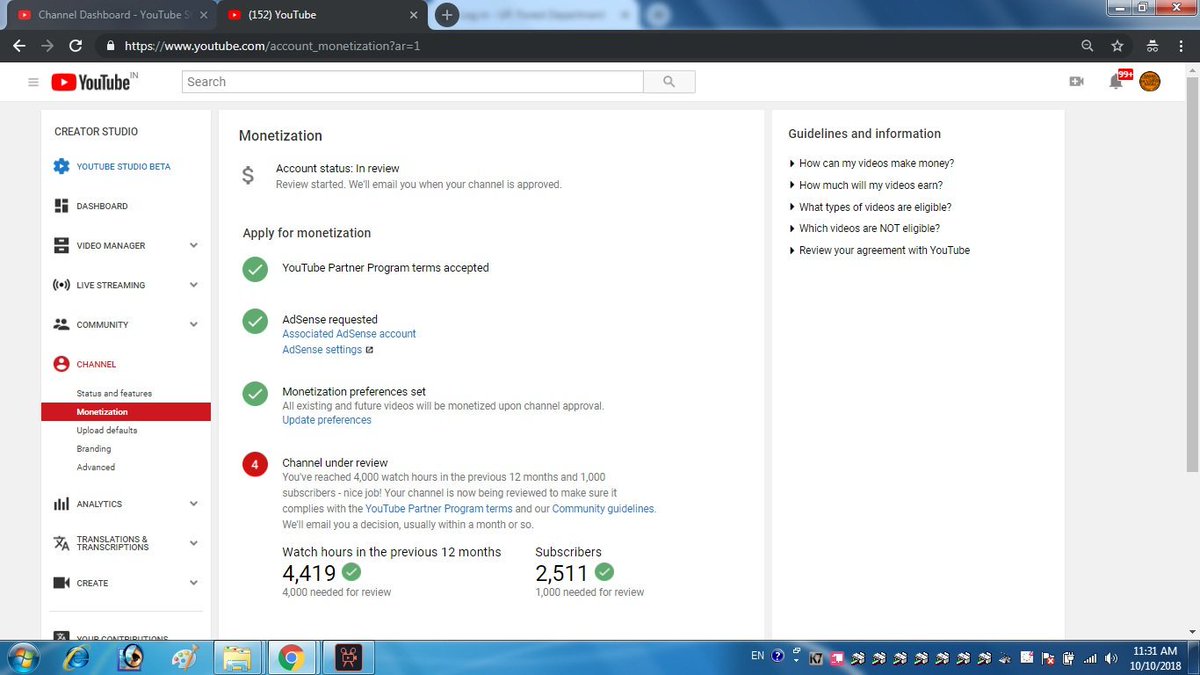Click into the Search input field
1200x675 pixels.
click(x=413, y=82)
